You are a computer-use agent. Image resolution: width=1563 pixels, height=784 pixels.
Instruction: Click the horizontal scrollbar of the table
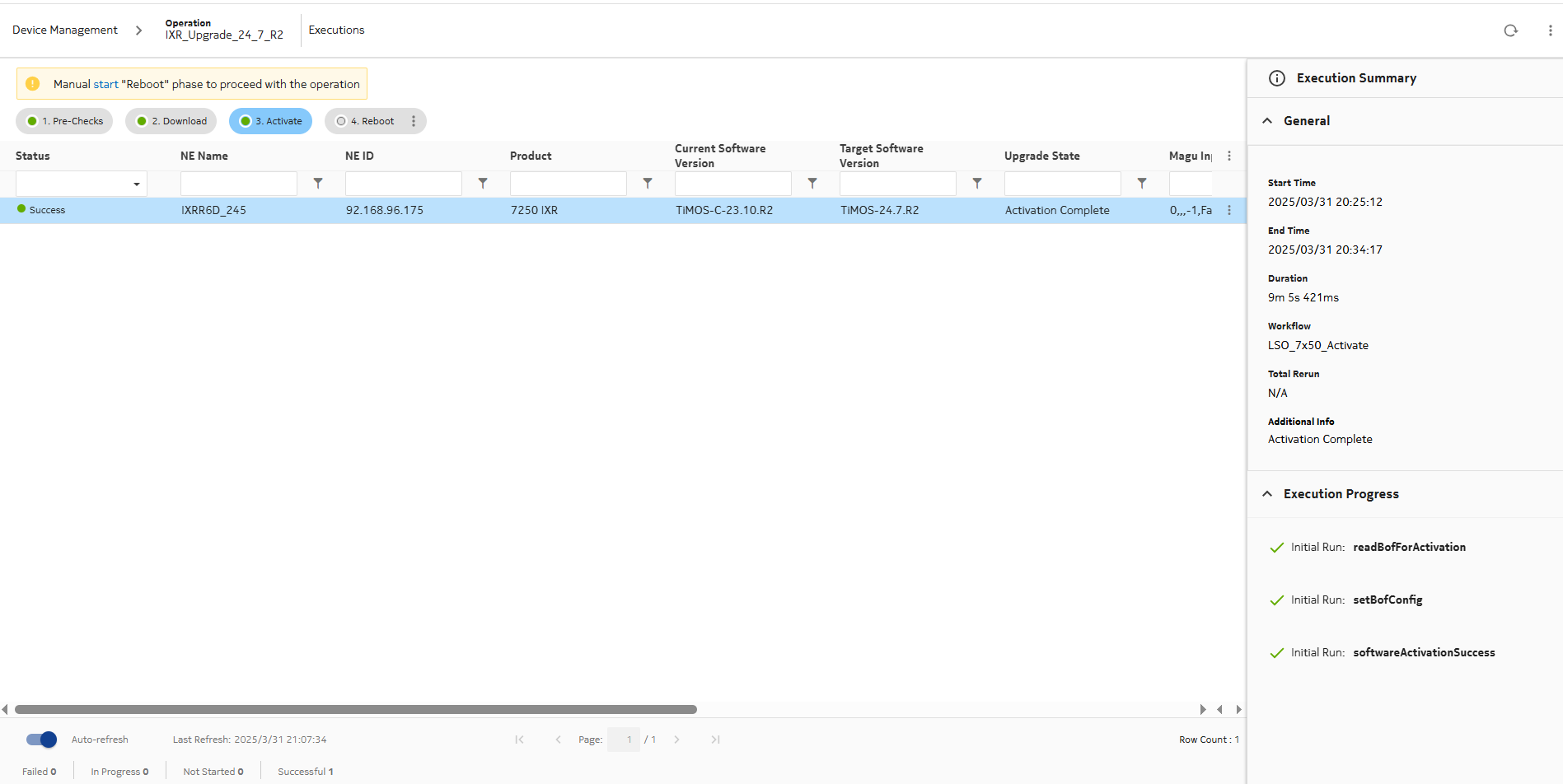click(x=355, y=709)
